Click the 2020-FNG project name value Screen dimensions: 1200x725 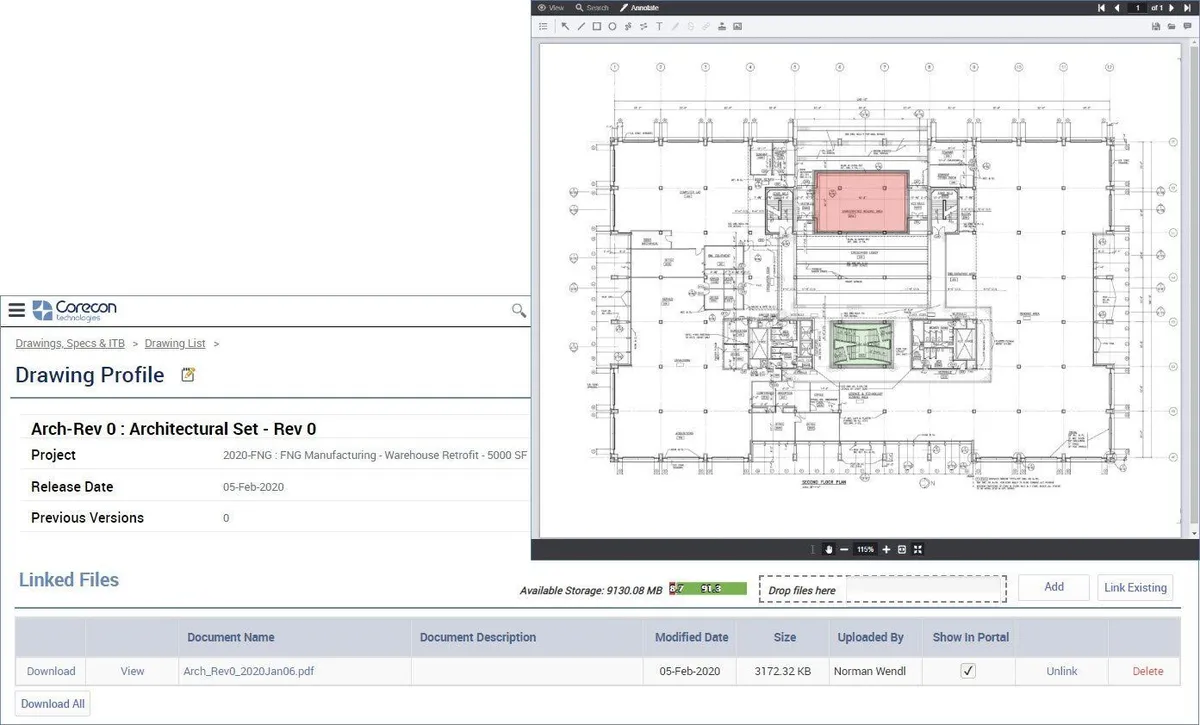375,455
